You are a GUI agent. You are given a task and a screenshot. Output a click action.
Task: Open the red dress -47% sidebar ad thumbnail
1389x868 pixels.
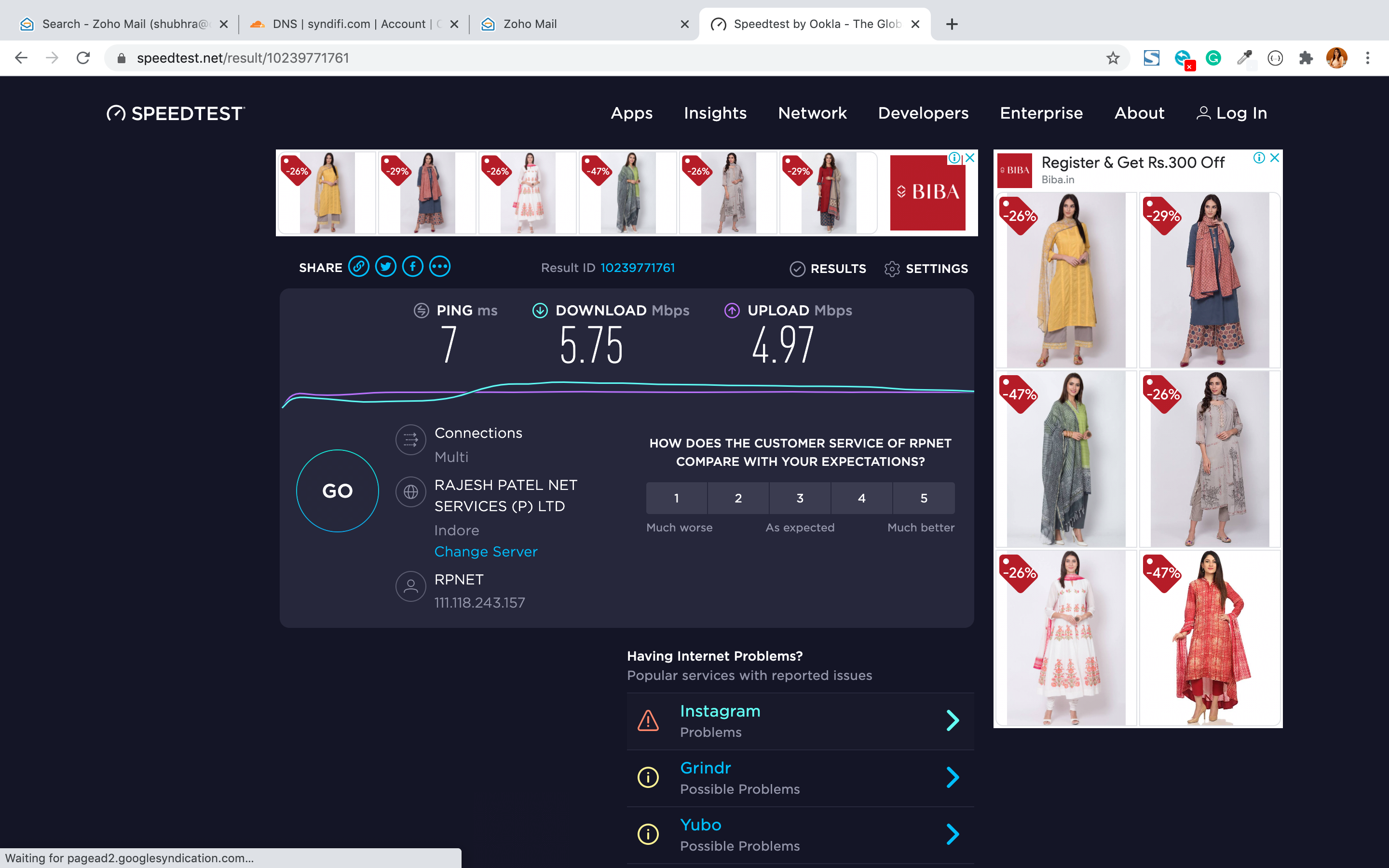tap(1210, 638)
